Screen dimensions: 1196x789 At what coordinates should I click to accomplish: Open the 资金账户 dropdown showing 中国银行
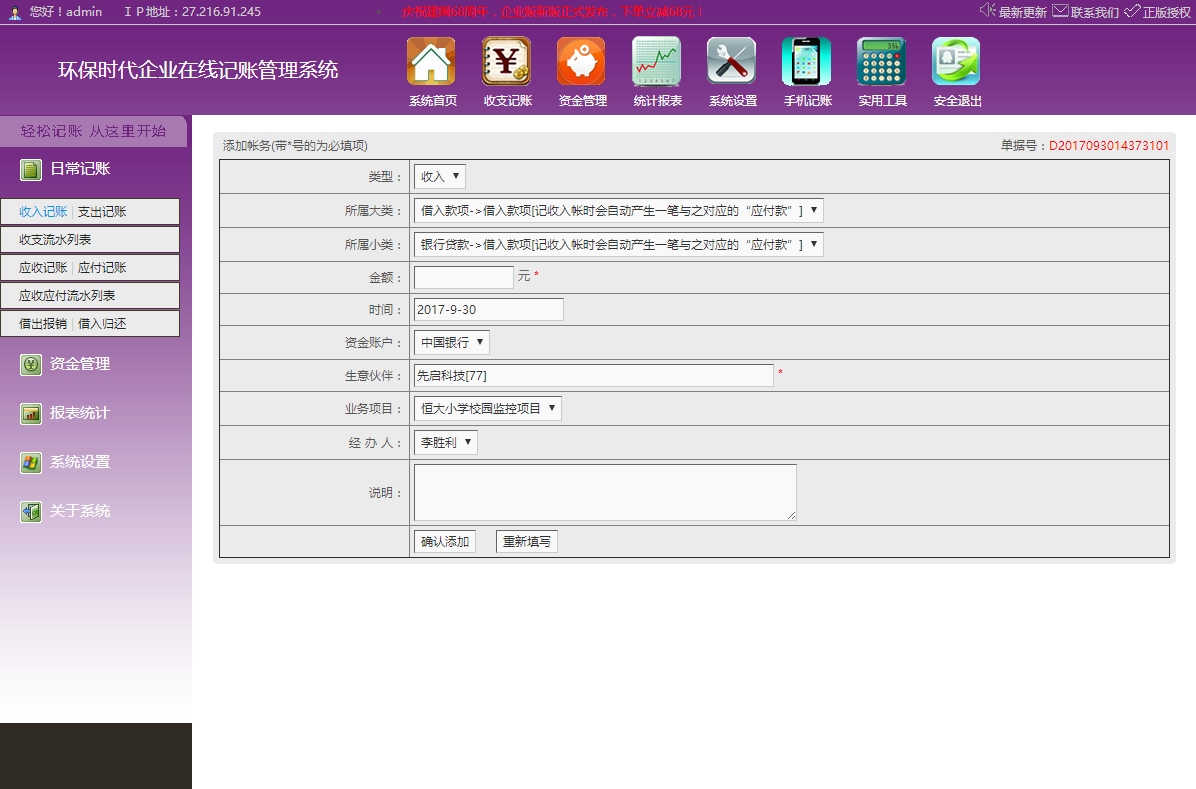point(452,343)
